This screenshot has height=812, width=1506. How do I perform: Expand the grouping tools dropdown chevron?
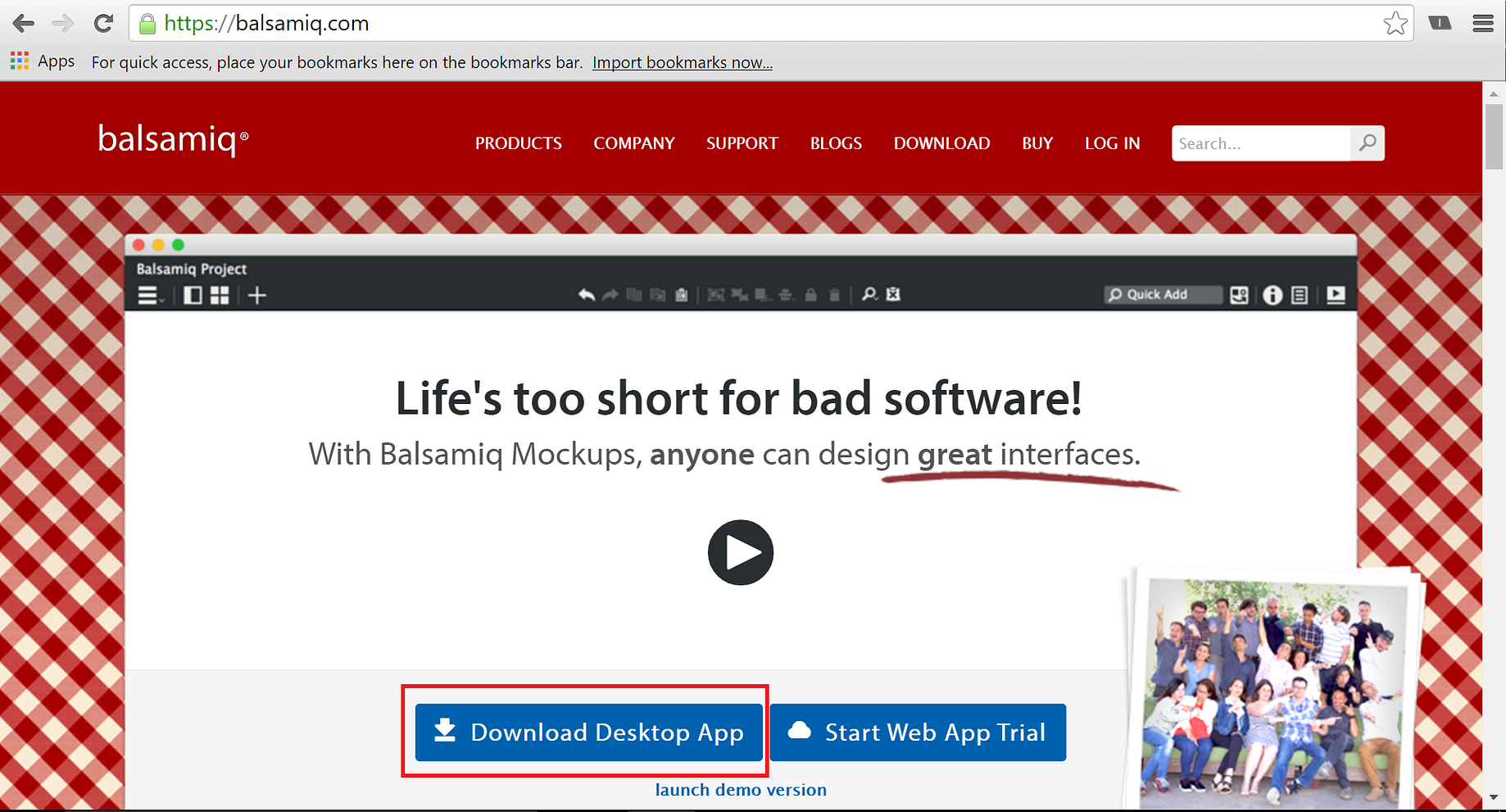pyautogui.click(x=769, y=300)
